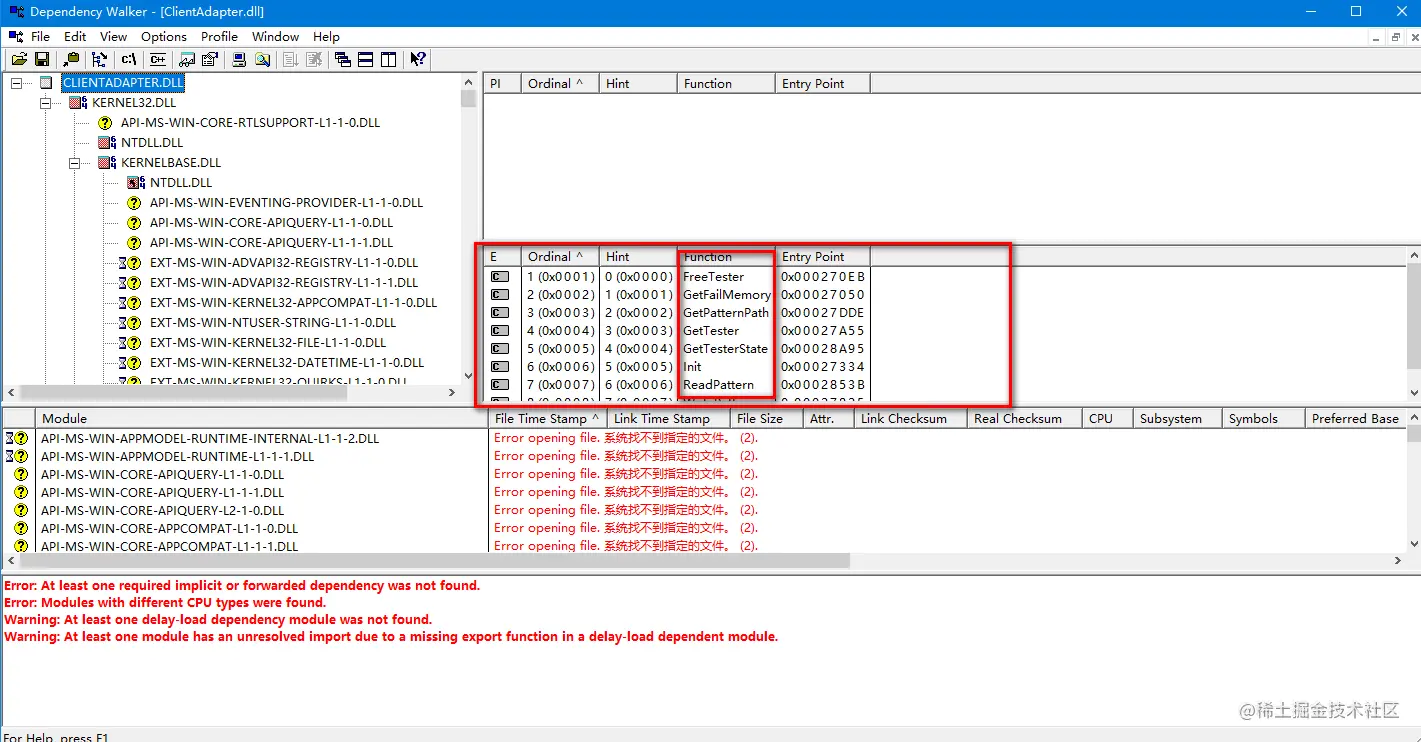This screenshot has height=742, width=1421.
Task: Click module list horizontal scrollbar thumb
Action: click(434, 562)
